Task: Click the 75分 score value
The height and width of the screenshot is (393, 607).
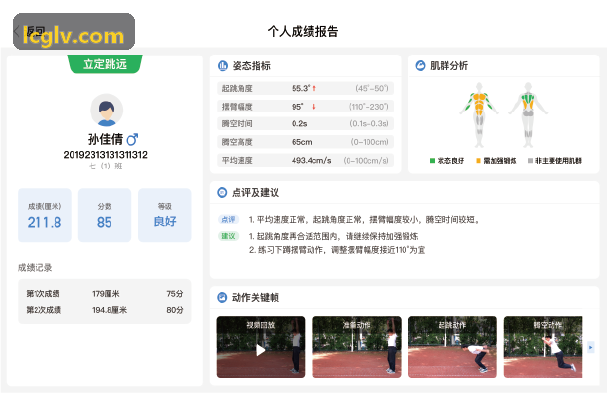Action: pyautogui.click(x=175, y=294)
